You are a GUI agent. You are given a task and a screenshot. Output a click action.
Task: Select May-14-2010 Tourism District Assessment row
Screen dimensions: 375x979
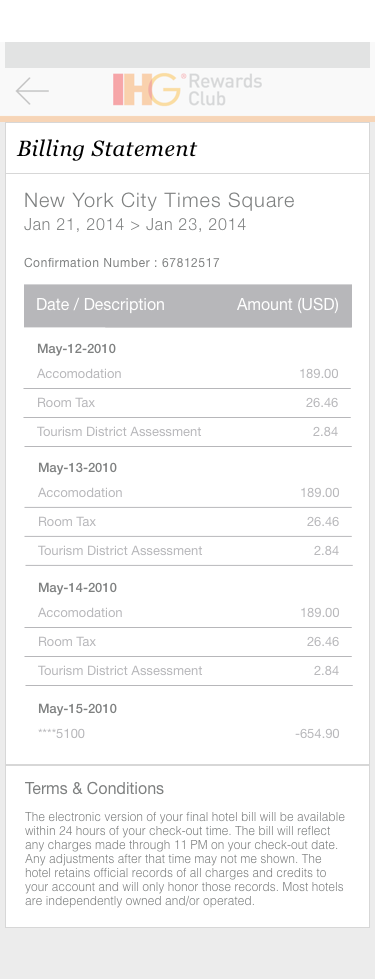coord(187,671)
